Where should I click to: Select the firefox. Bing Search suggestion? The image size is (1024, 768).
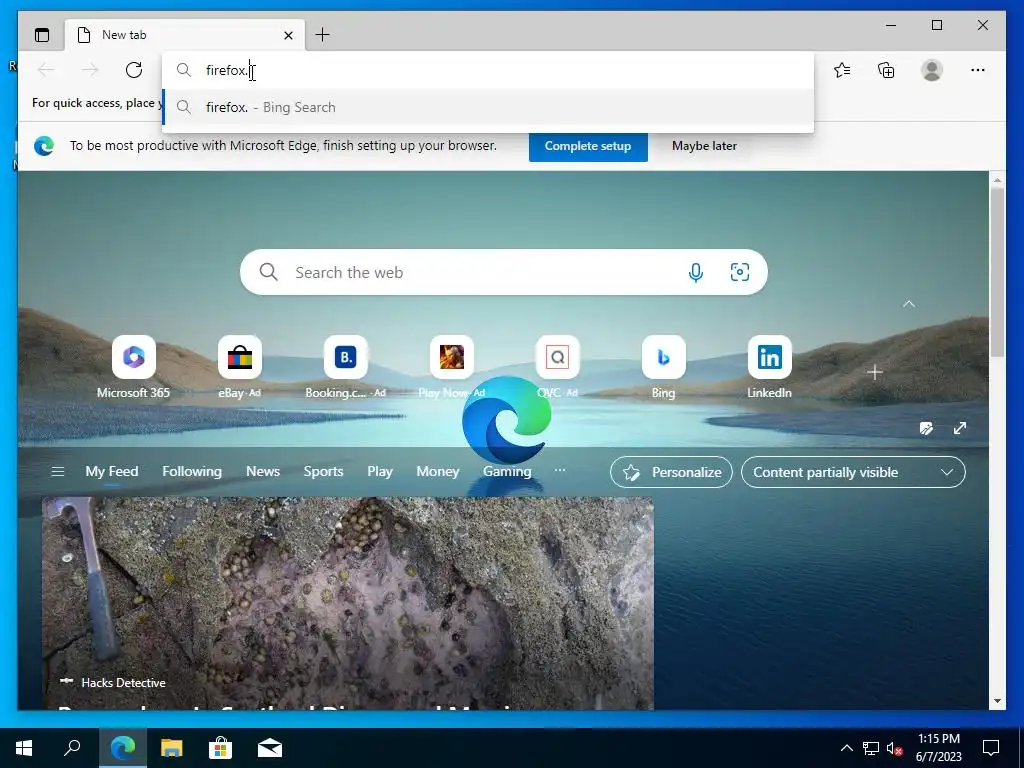coord(487,107)
